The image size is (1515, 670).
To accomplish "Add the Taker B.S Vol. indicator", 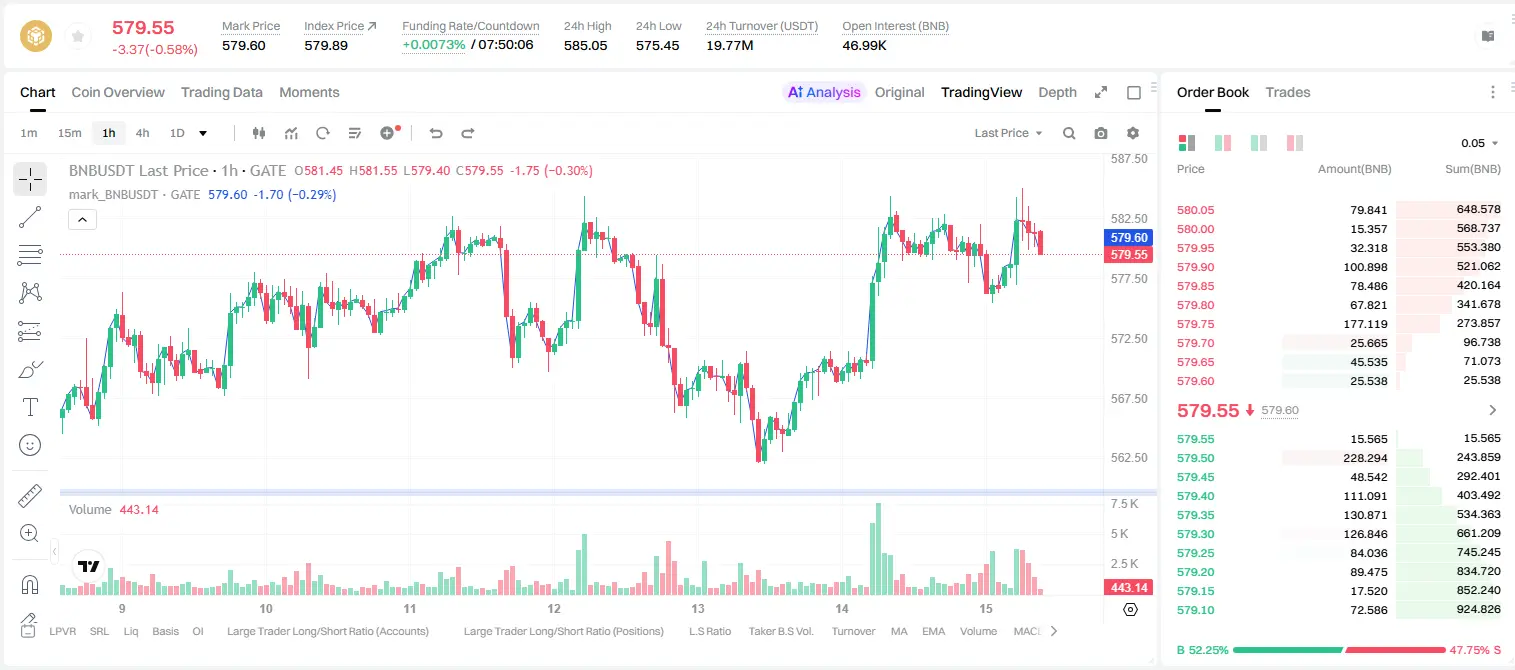I will point(781,631).
